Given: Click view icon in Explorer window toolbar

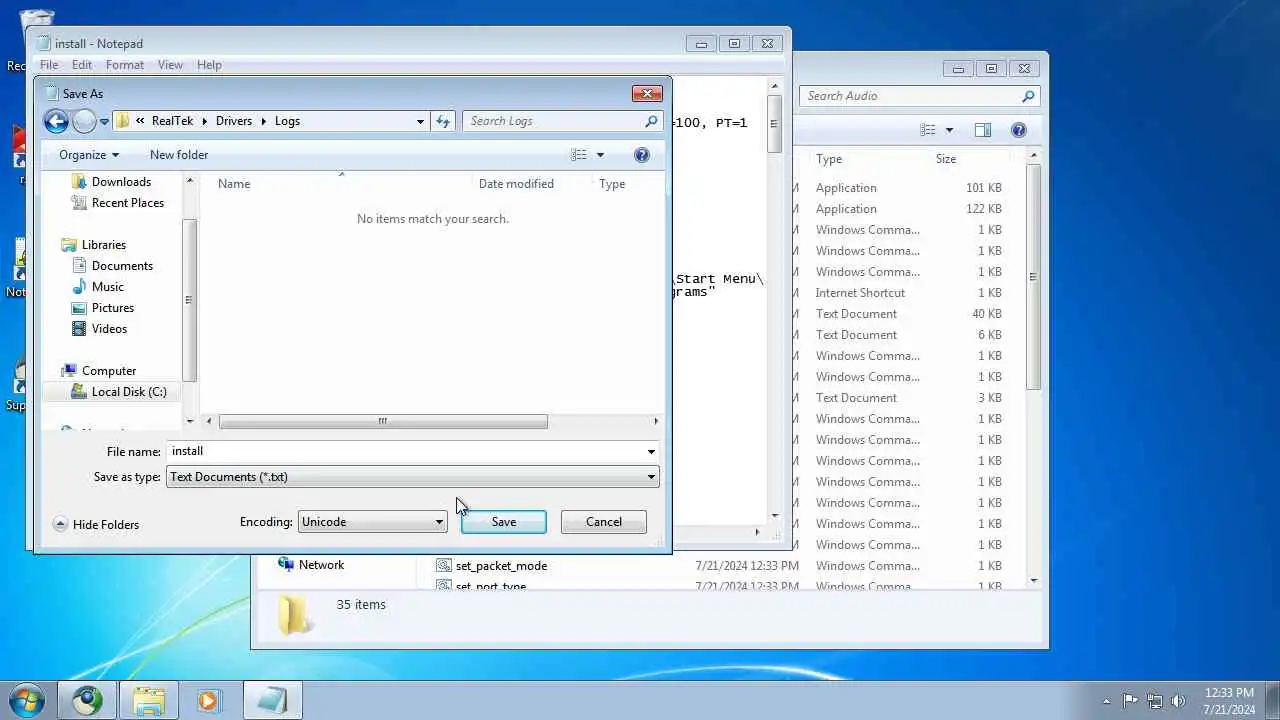Looking at the screenshot, I should [928, 130].
